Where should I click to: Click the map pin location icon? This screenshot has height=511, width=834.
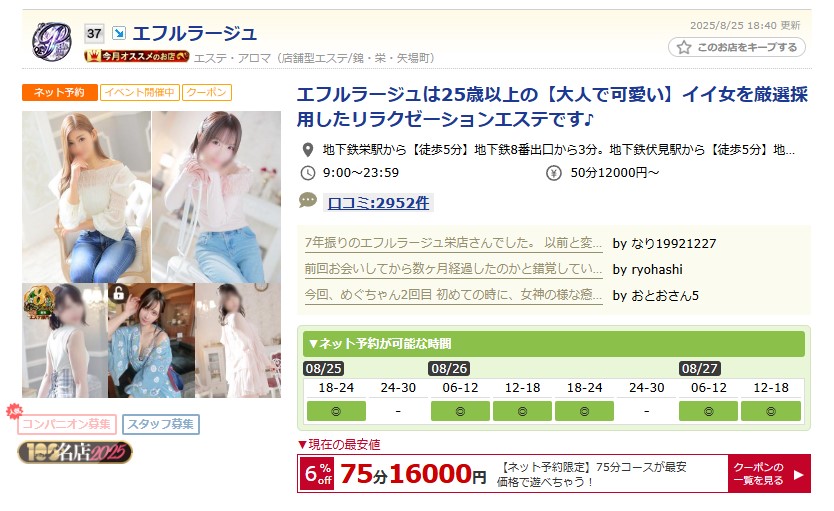click(x=307, y=150)
